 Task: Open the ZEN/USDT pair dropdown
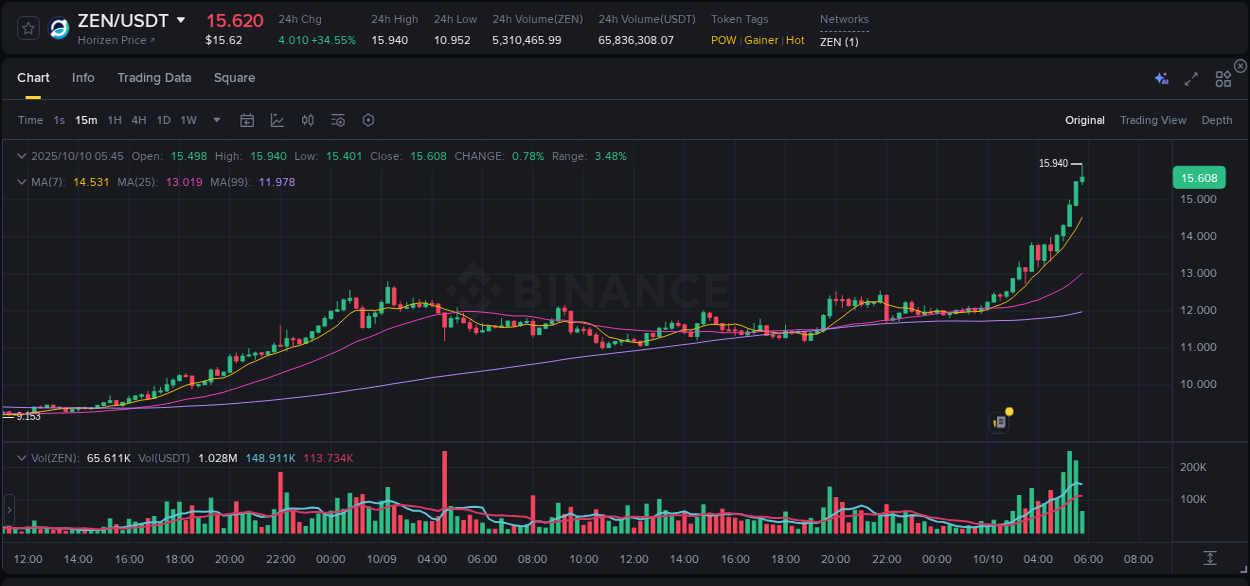click(180, 19)
